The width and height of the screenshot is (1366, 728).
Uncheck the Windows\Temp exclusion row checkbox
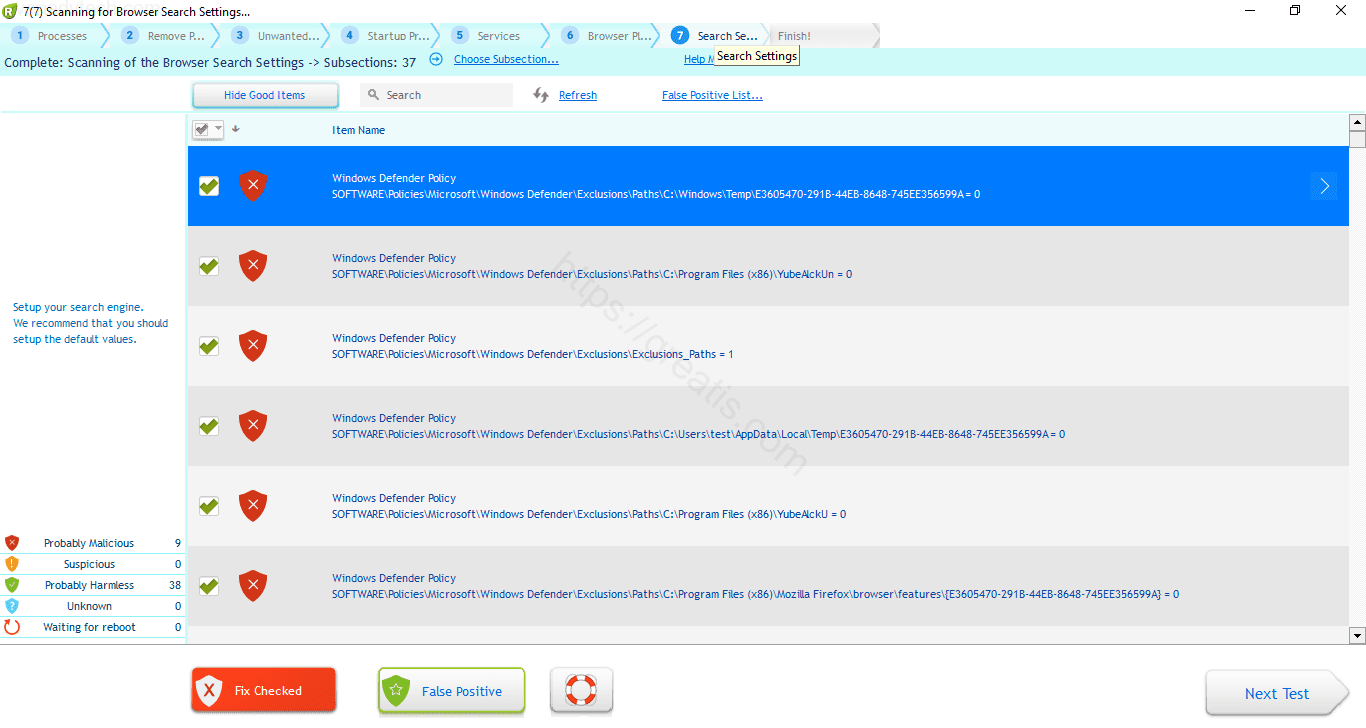tap(209, 186)
